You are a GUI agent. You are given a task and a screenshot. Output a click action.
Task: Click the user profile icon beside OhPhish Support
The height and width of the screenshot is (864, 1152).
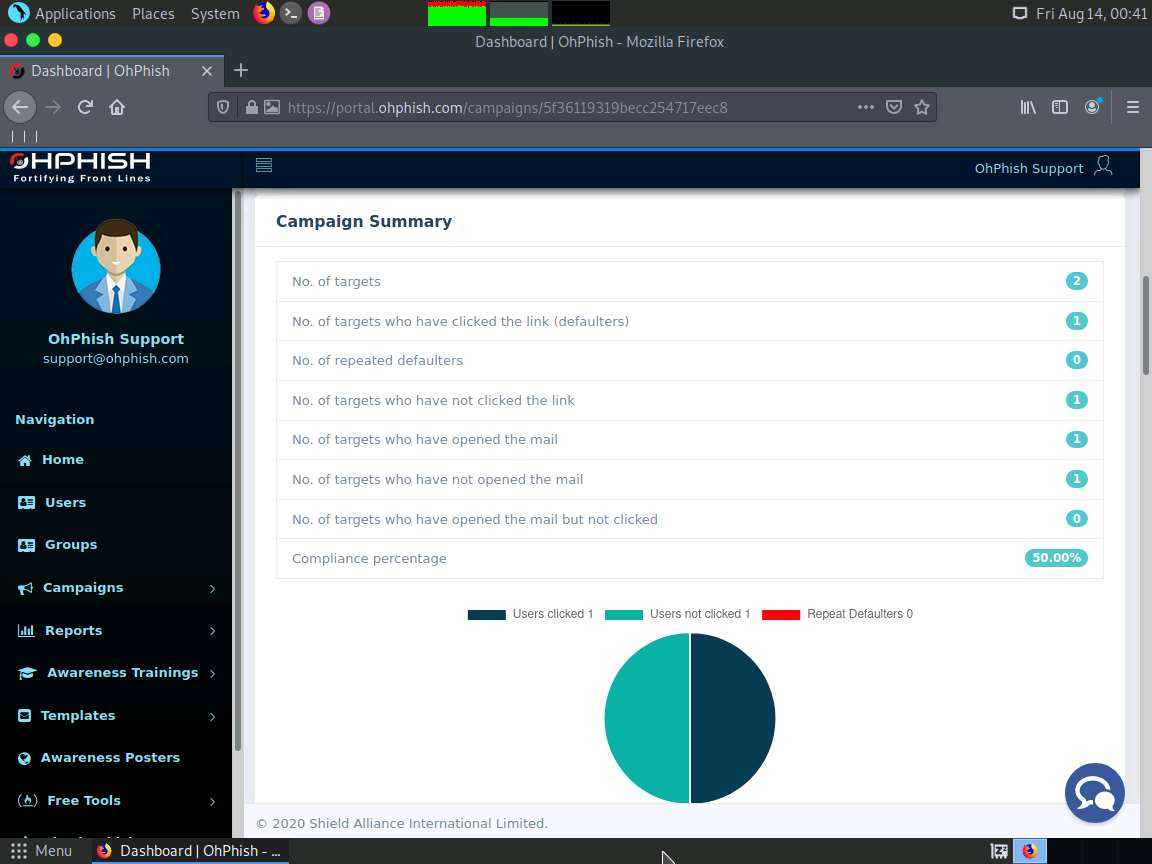[x=1104, y=166]
